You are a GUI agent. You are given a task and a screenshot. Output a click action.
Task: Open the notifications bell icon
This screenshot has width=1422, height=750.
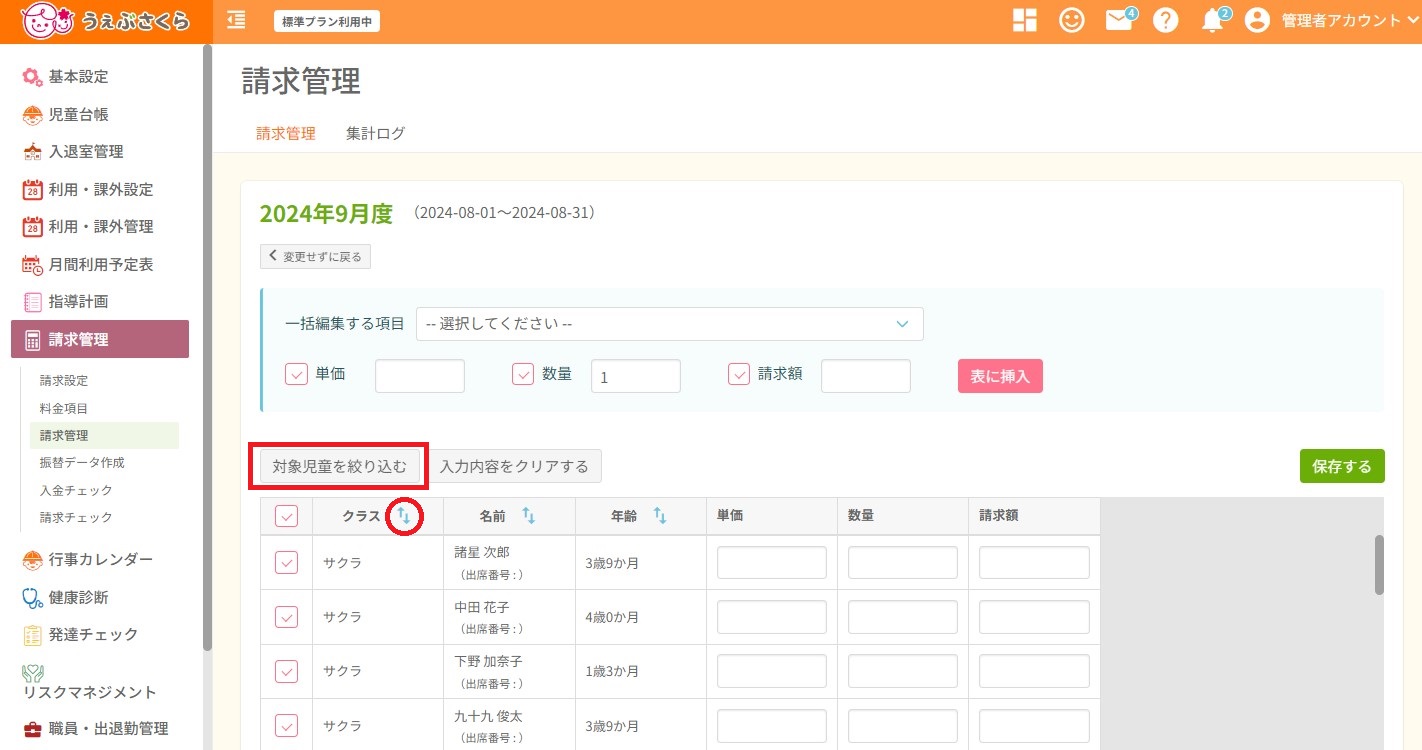tap(1212, 21)
